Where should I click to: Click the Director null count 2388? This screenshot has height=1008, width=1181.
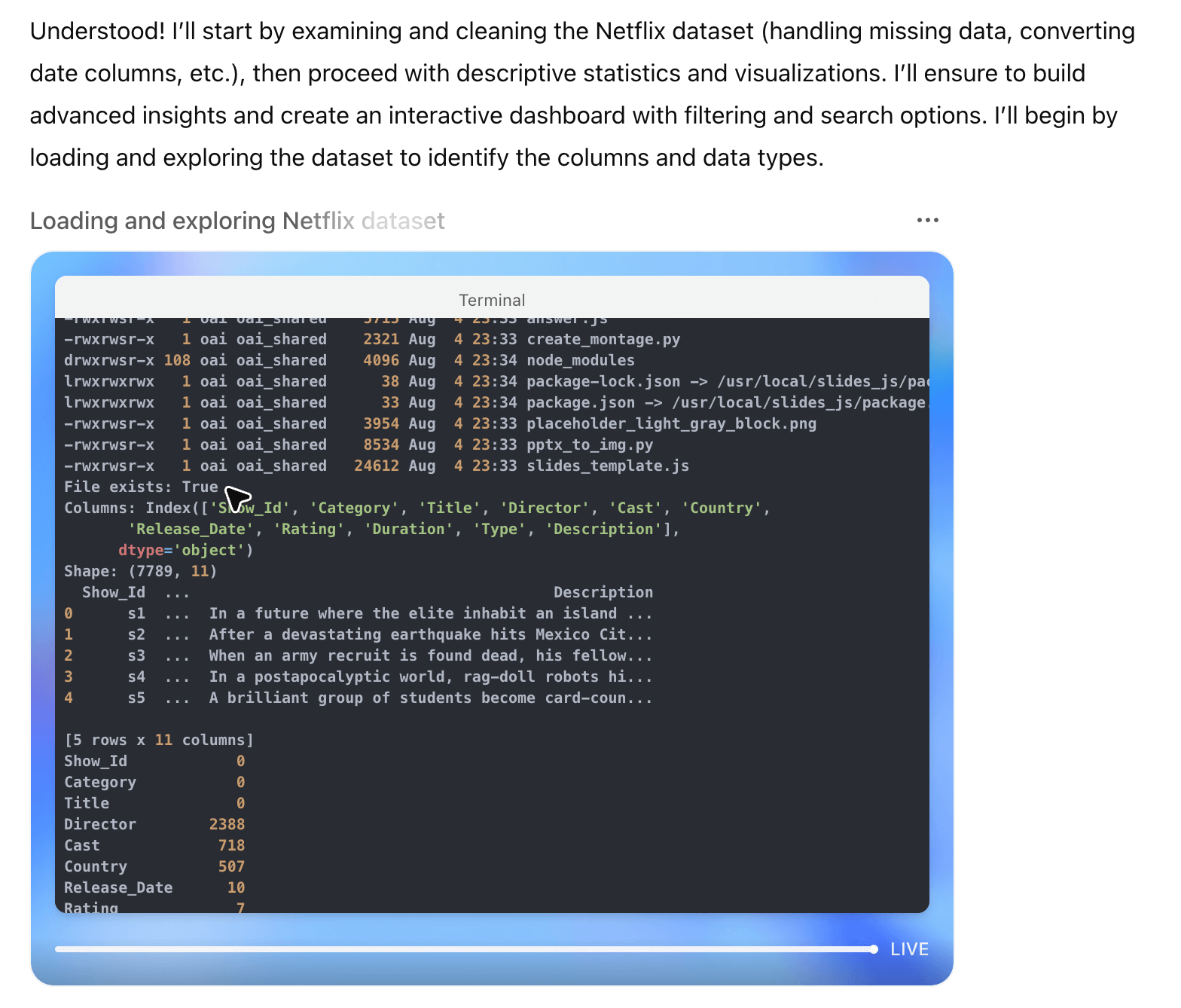(227, 824)
